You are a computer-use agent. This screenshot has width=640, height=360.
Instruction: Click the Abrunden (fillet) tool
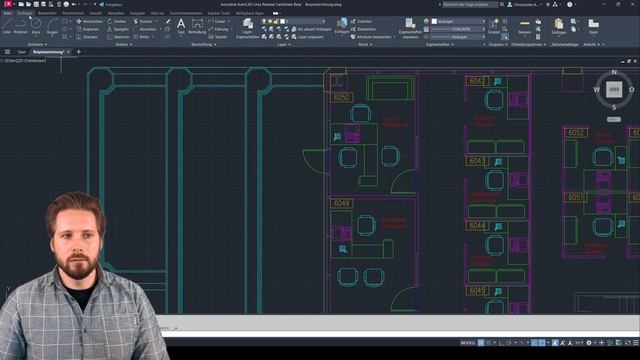click(144, 29)
